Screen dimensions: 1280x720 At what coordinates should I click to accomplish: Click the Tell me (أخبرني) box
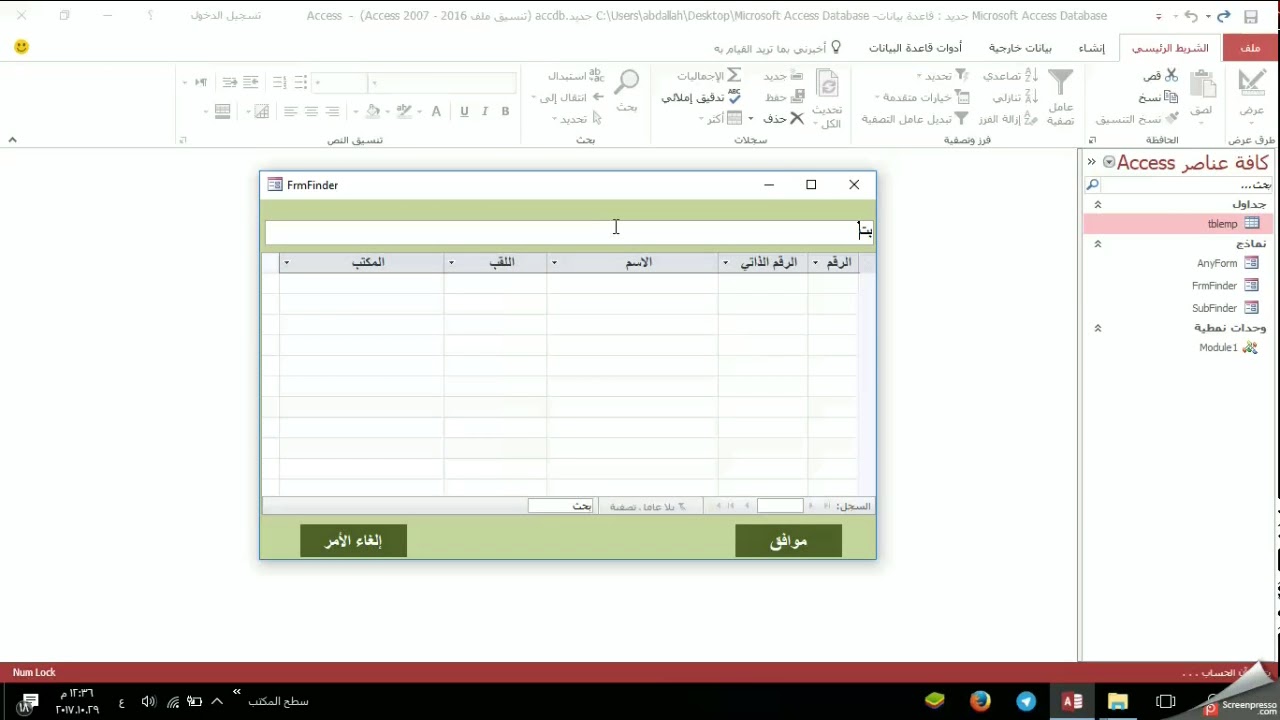777,48
